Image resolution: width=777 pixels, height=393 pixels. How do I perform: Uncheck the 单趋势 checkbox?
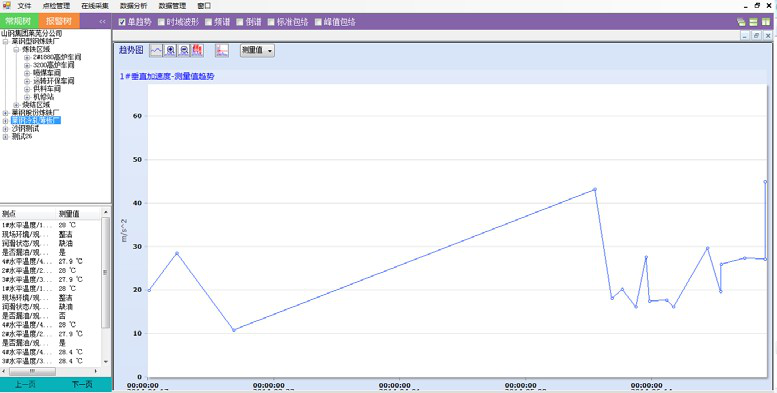pos(122,22)
